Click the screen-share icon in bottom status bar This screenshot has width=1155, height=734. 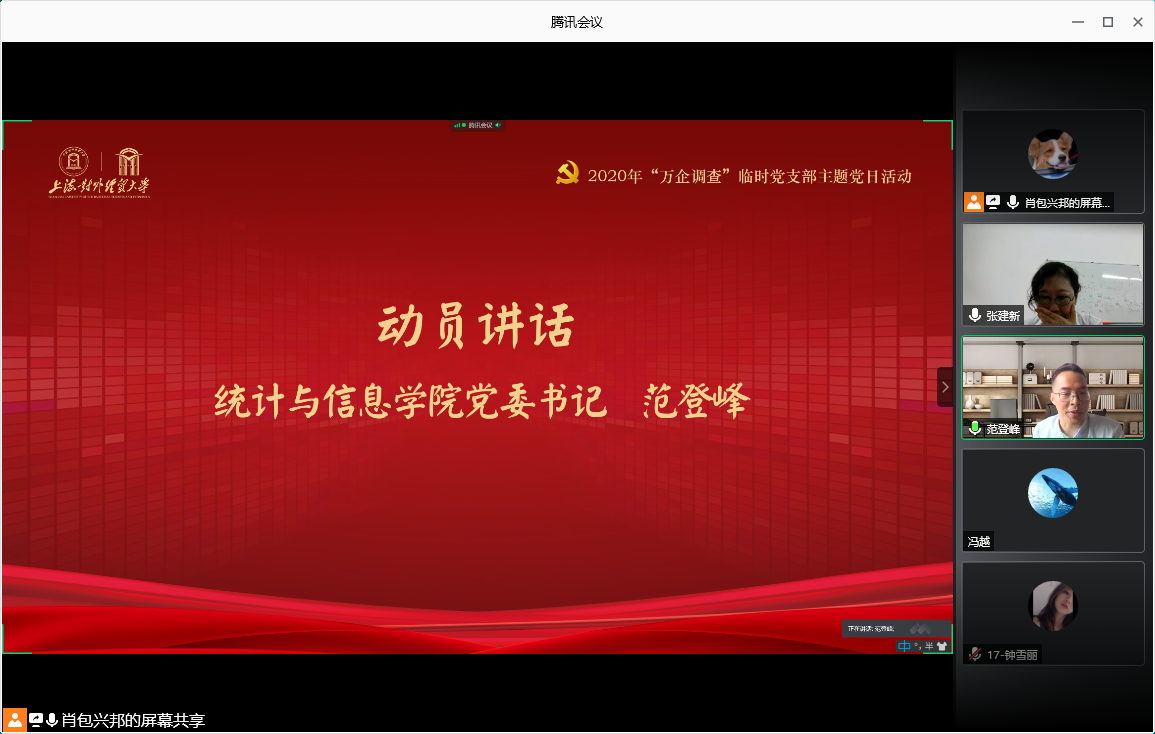[x=36, y=719]
